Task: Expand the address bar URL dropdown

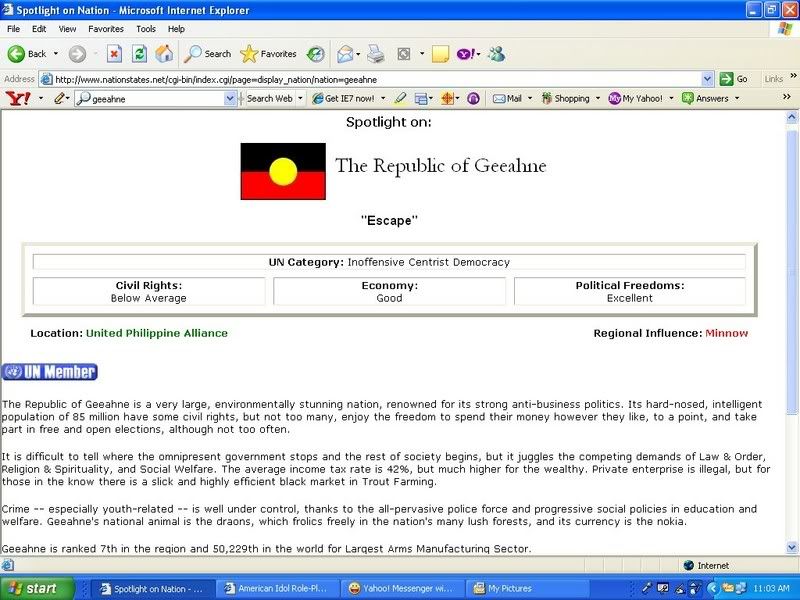Action: 708,79
